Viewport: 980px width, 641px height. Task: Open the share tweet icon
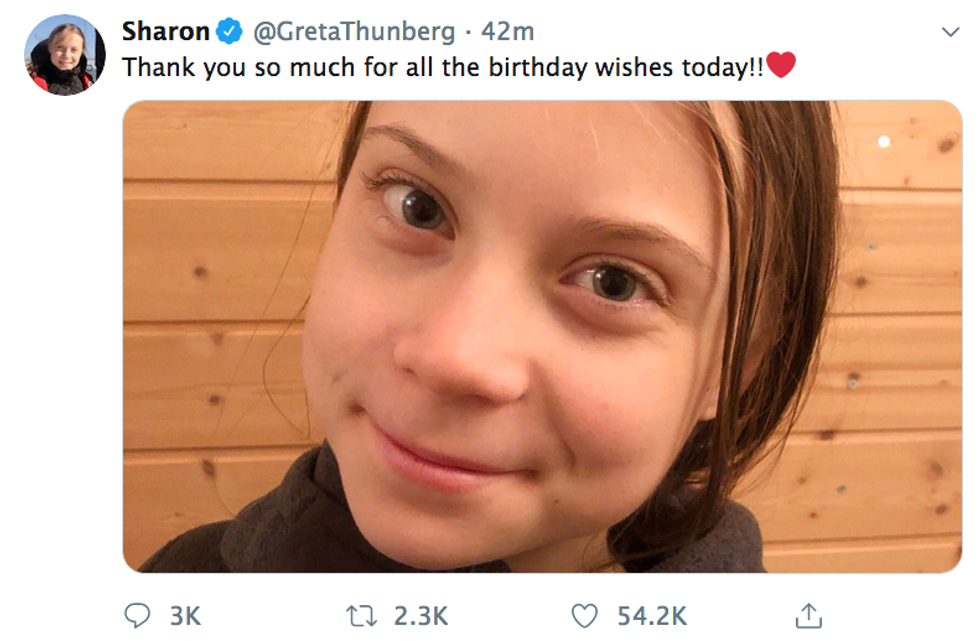pos(809,615)
